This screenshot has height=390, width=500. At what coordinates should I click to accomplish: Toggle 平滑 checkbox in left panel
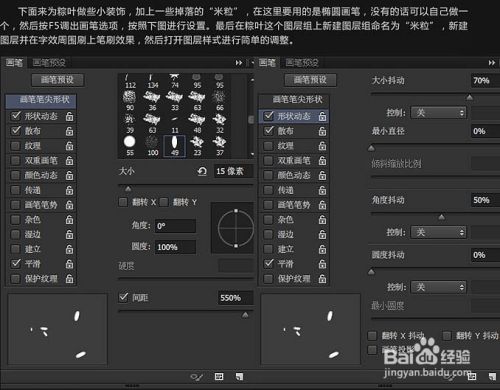click(15, 264)
